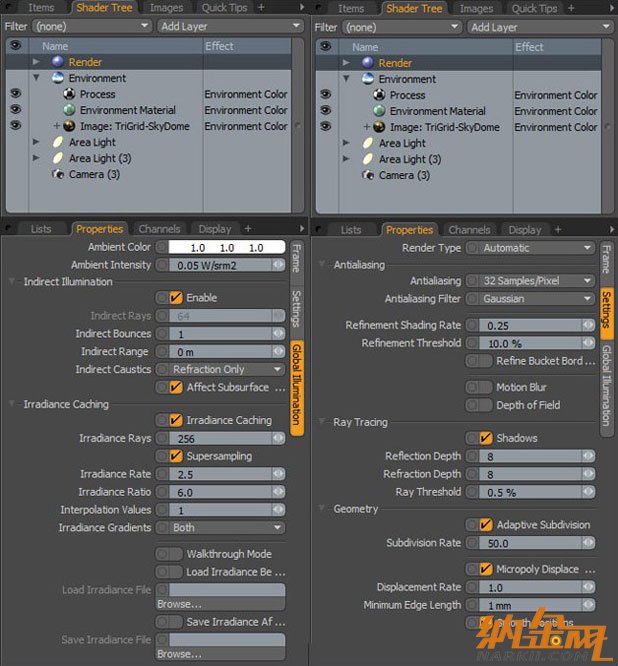Click the Render sphere icon in right Shader Tree
Viewport: 618px width, 666px height.
[368, 63]
